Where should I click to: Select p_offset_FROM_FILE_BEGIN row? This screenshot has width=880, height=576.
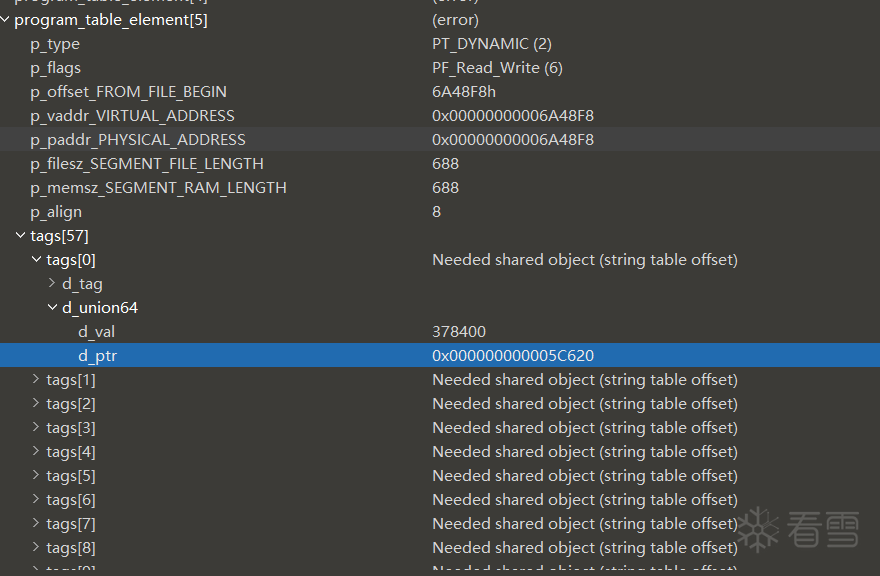pos(440,92)
